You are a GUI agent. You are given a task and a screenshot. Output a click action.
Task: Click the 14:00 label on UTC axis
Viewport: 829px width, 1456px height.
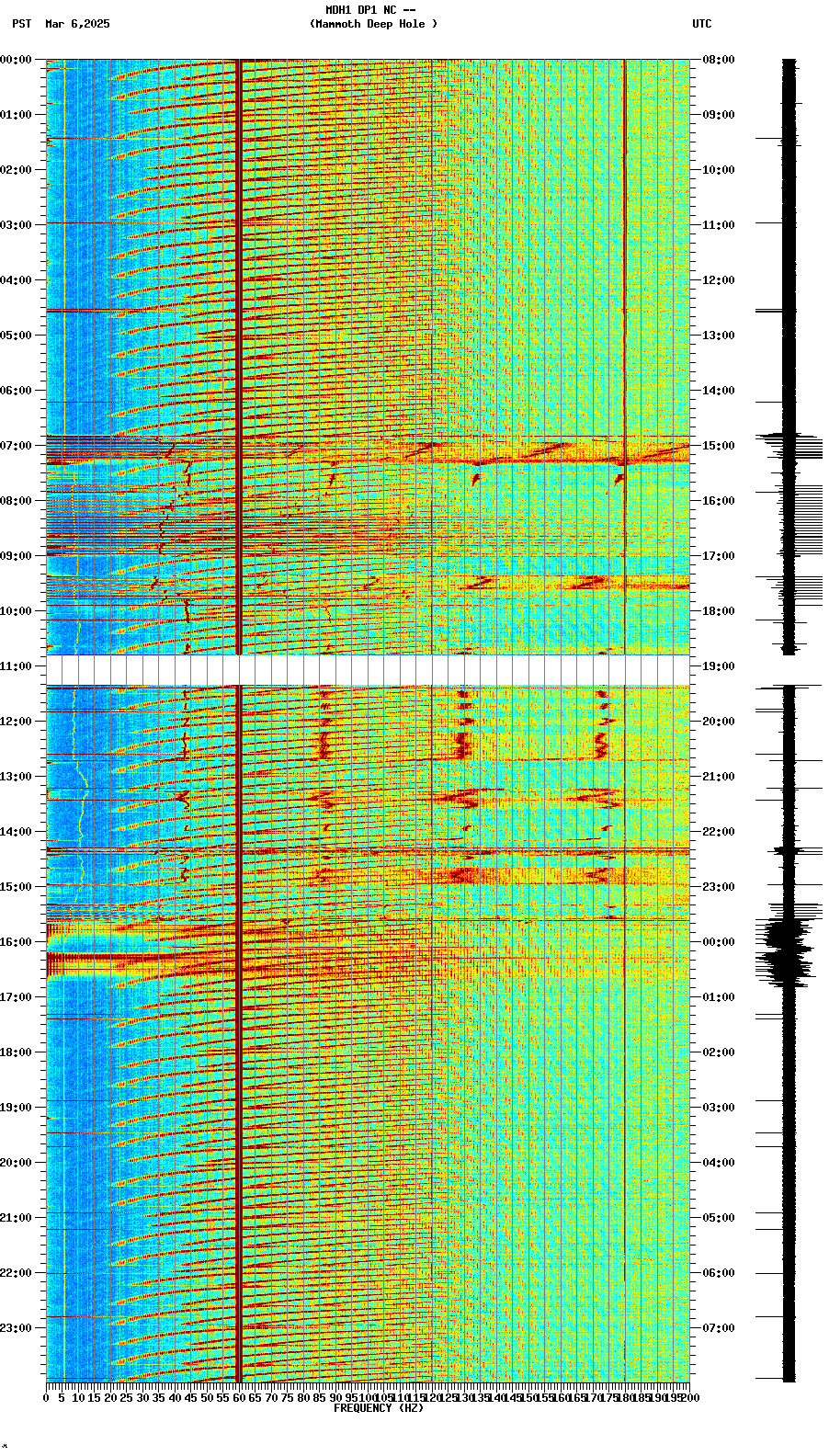[719, 391]
